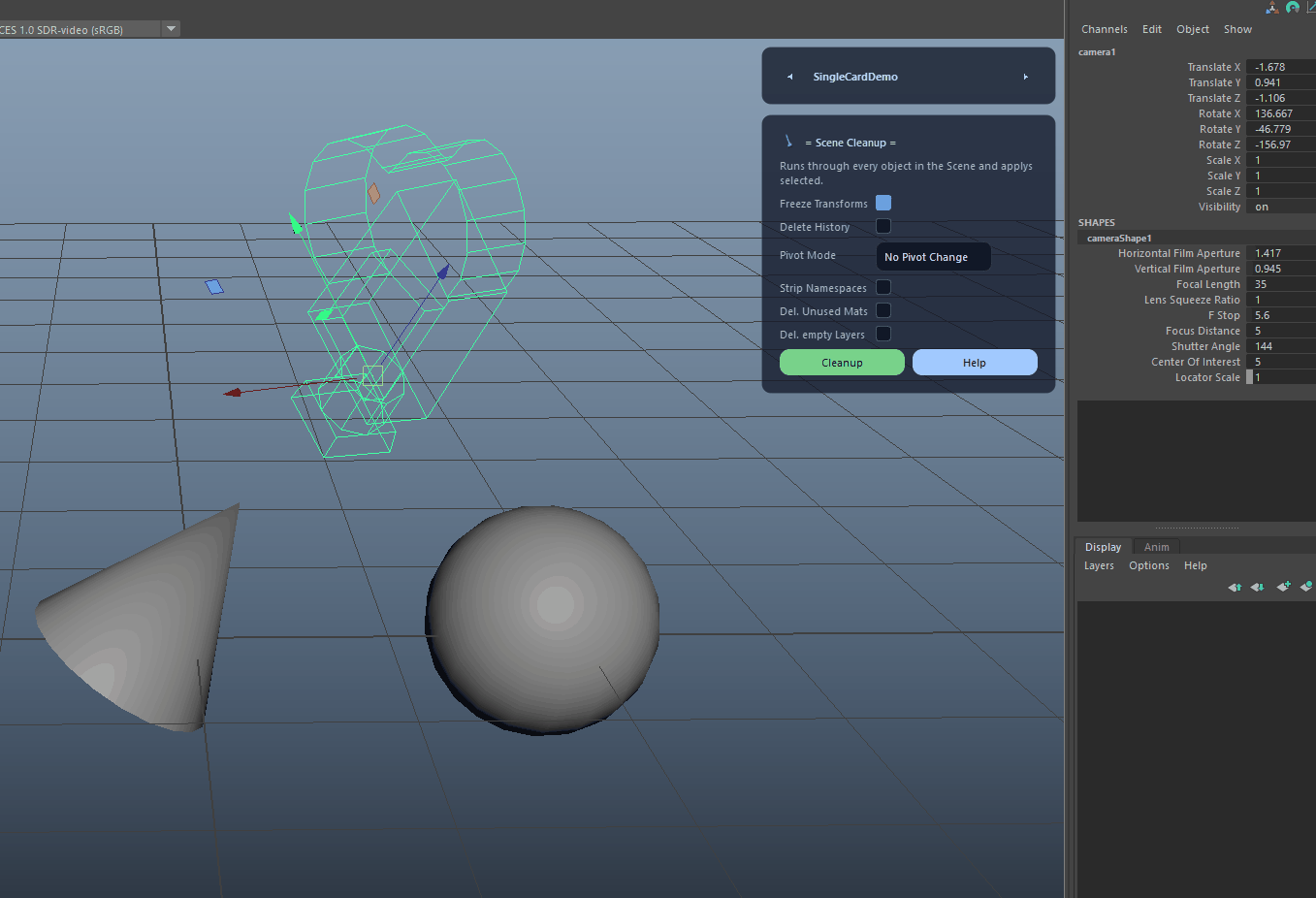Click the blue light plane icon in viewport
This screenshot has height=898, width=1316.
pyautogui.click(x=214, y=286)
